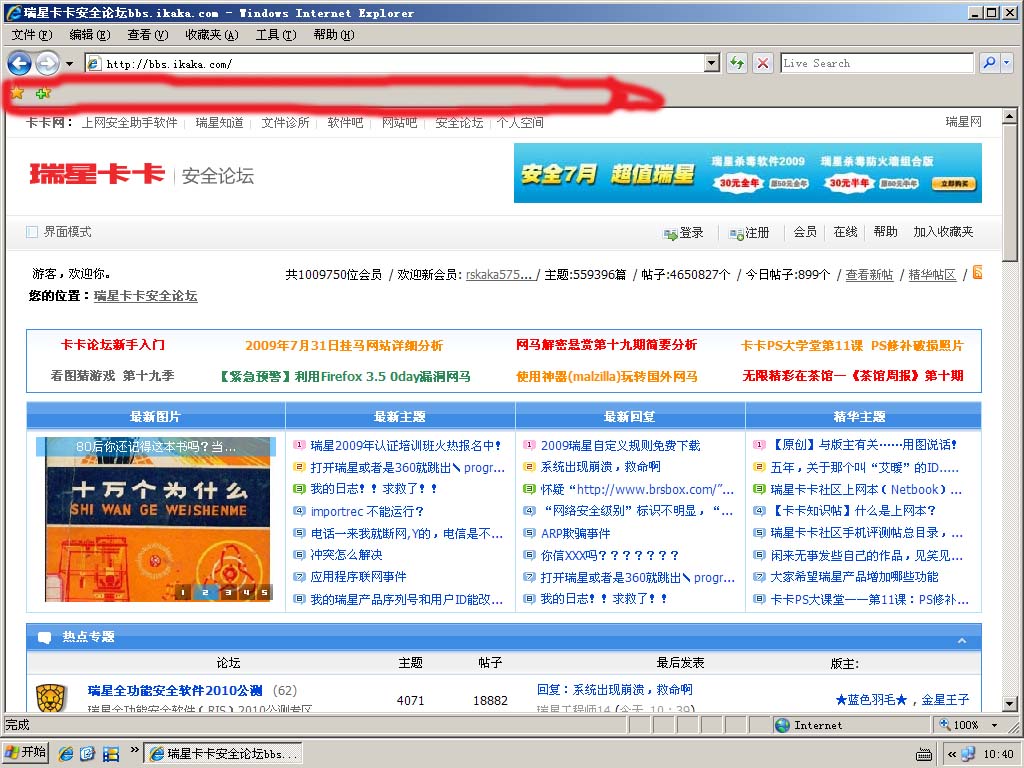Image resolution: width=1024 pixels, height=768 pixels.
Task: Click the scroll down arrow of page scrollbar
Action: [x=1010, y=704]
